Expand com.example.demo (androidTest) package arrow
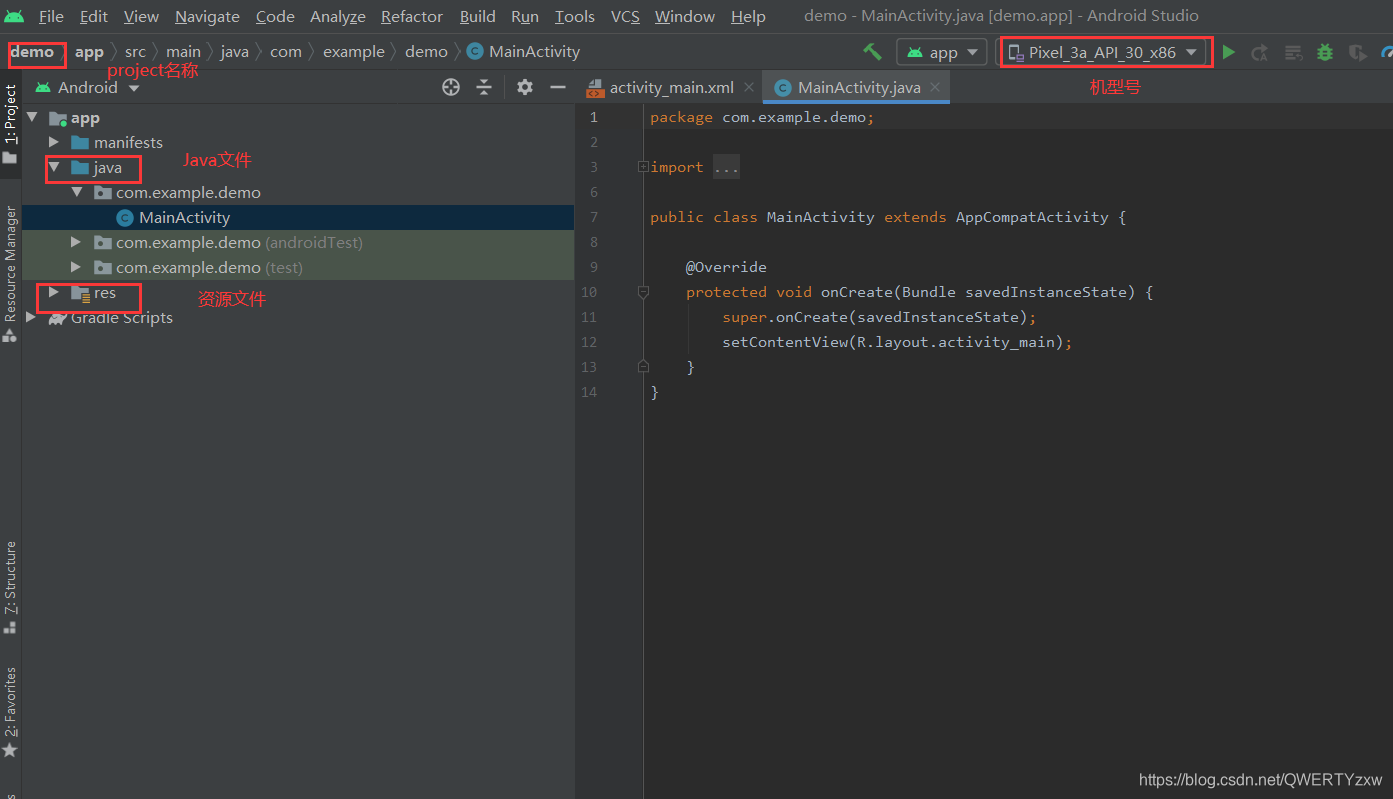The width and height of the screenshot is (1393, 799). pyautogui.click(x=76, y=243)
